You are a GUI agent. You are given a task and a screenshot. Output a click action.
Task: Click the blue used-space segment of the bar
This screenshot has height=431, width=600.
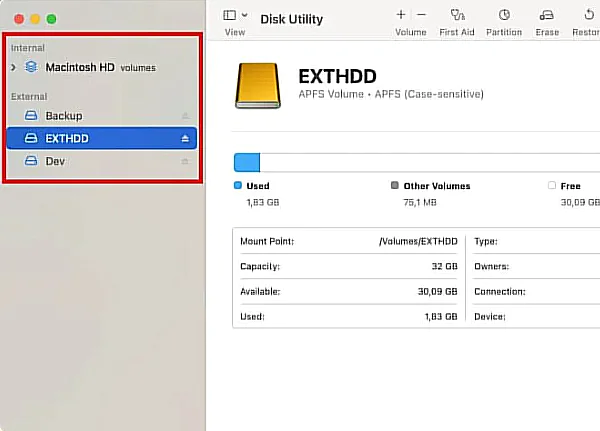click(x=247, y=162)
